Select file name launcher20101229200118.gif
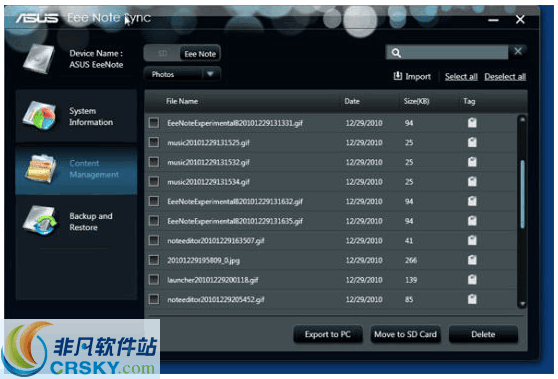This screenshot has width=558, height=379. (x=212, y=280)
